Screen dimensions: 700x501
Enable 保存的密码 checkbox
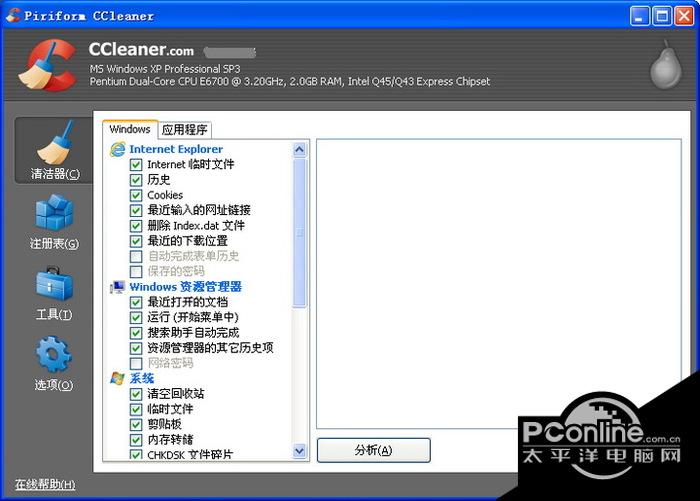click(x=136, y=271)
